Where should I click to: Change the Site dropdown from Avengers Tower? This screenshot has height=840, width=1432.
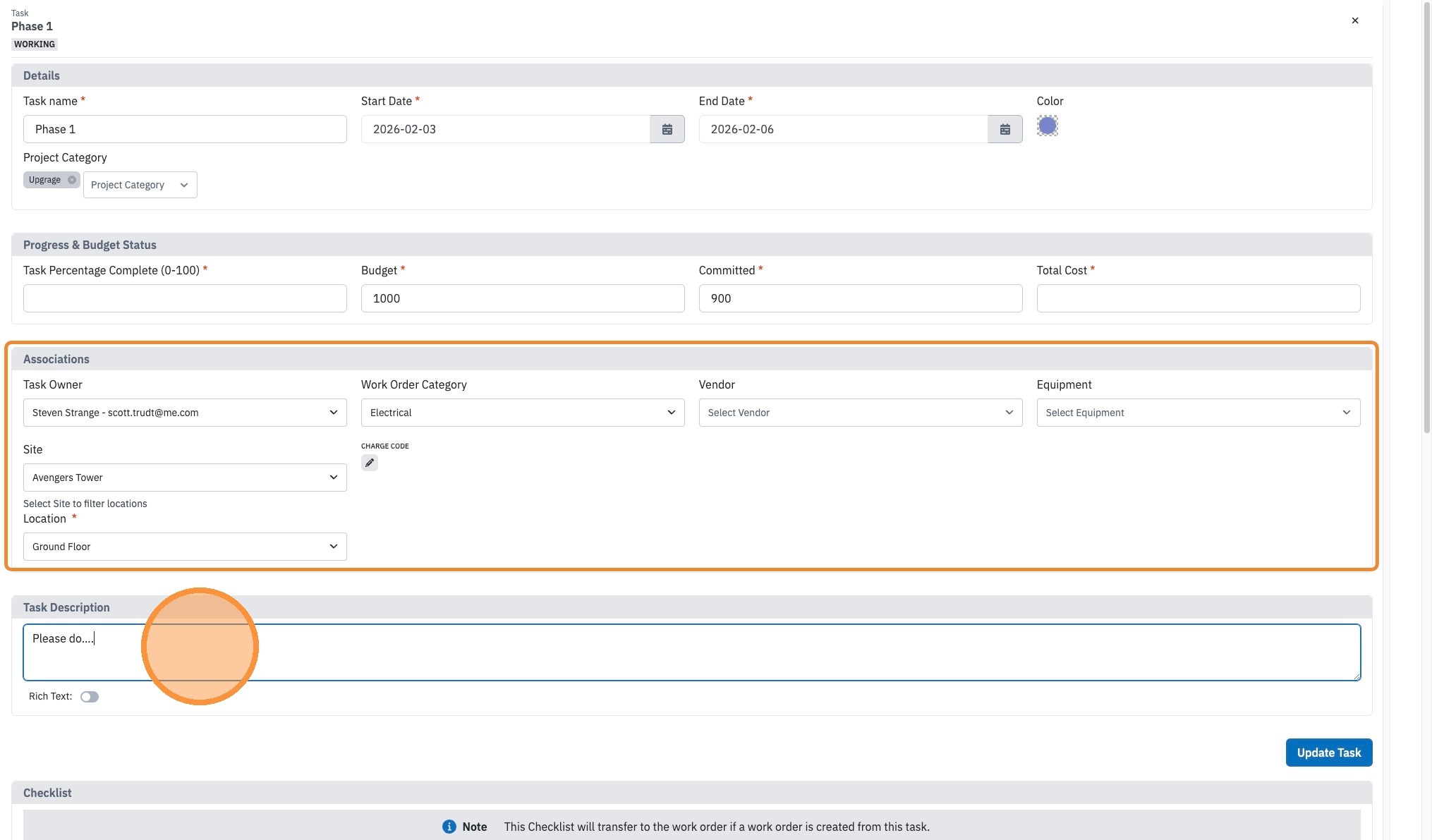(x=185, y=477)
